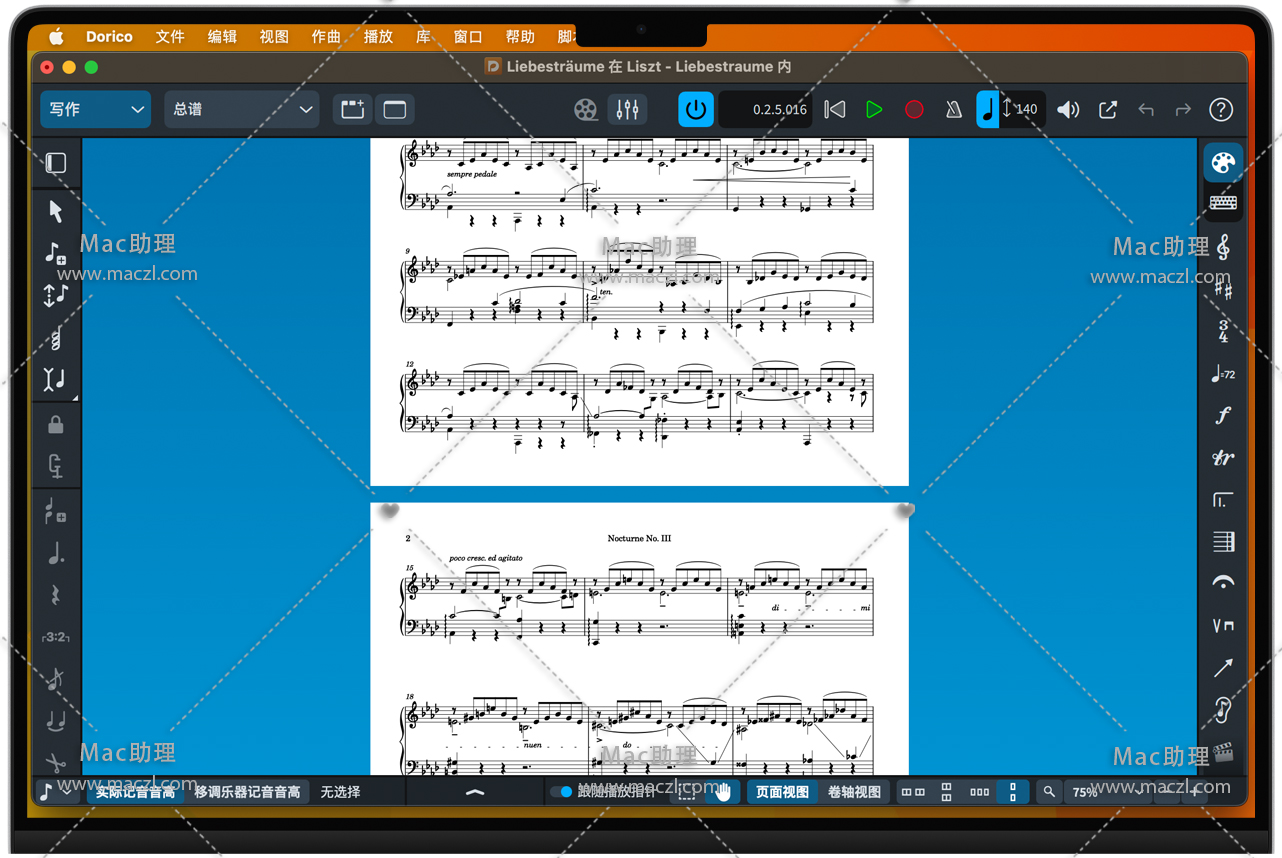Toggle Lock to Duration padlock
The image size is (1282, 858).
click(x=56, y=424)
